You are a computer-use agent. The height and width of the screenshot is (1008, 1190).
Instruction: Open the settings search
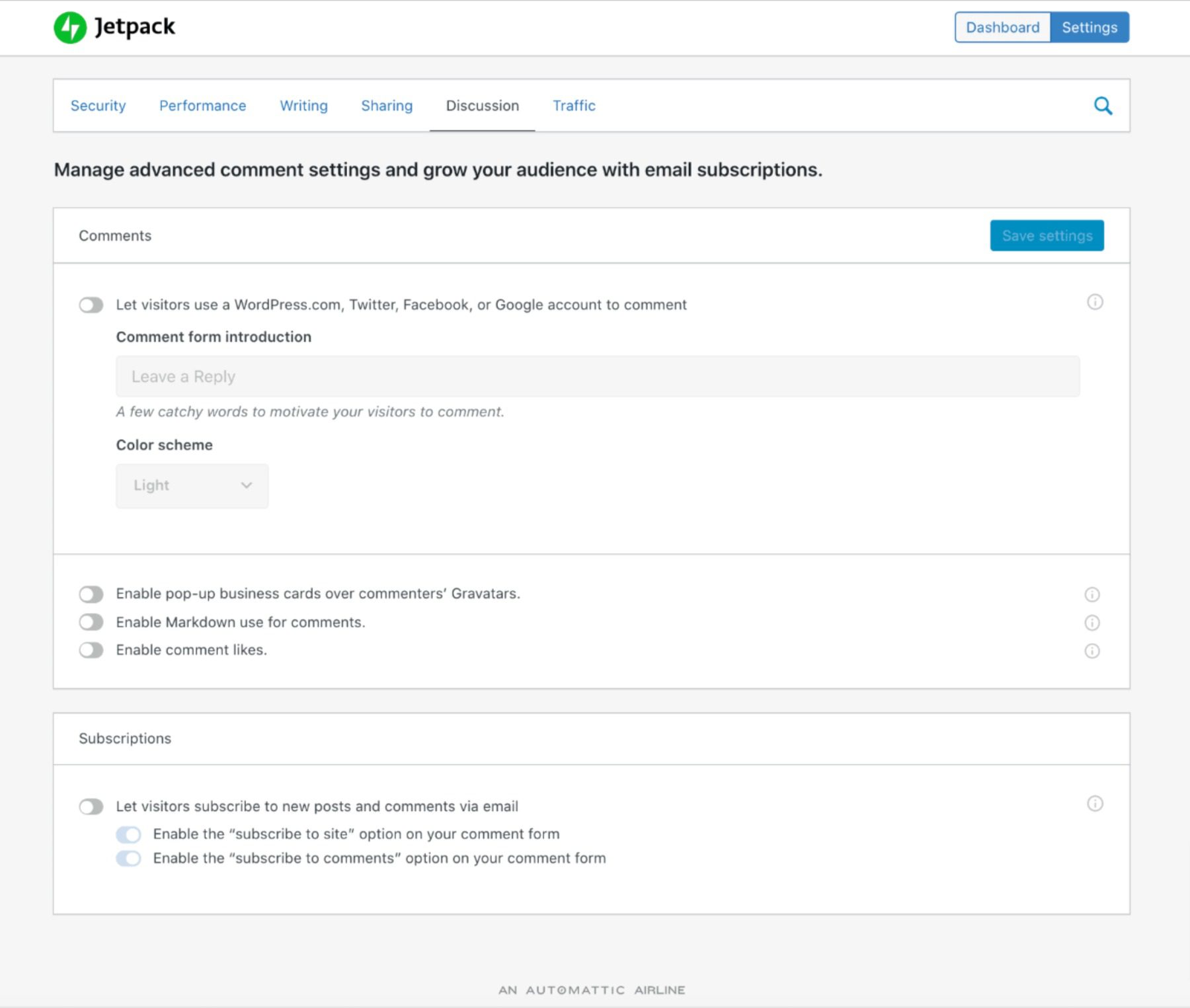tap(1103, 105)
